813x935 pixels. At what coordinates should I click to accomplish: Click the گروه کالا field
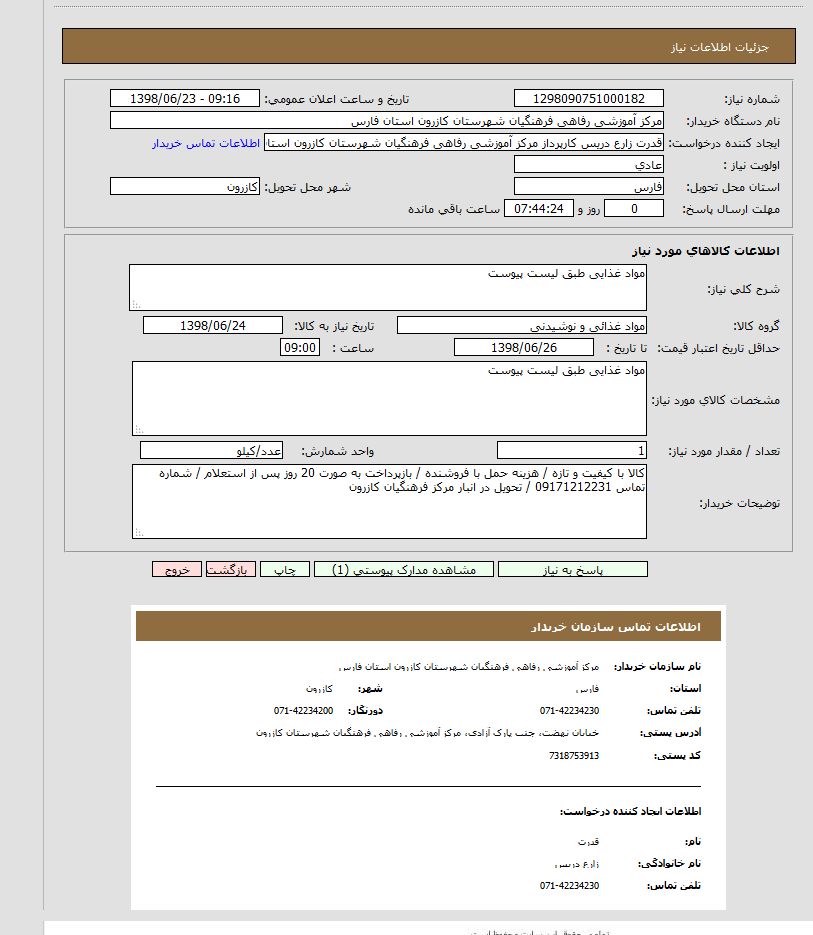point(521,325)
